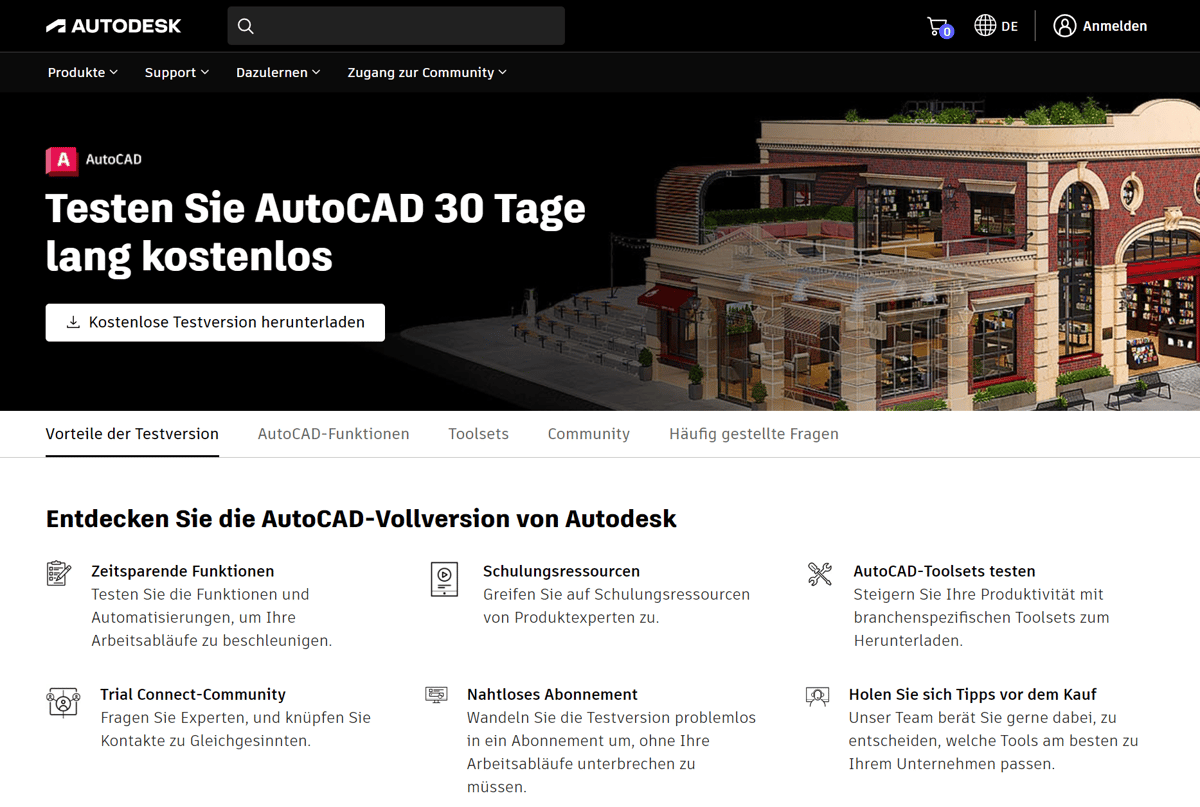Expand Zugang zur Community menu
This screenshot has height=807, width=1200.
coord(427,72)
